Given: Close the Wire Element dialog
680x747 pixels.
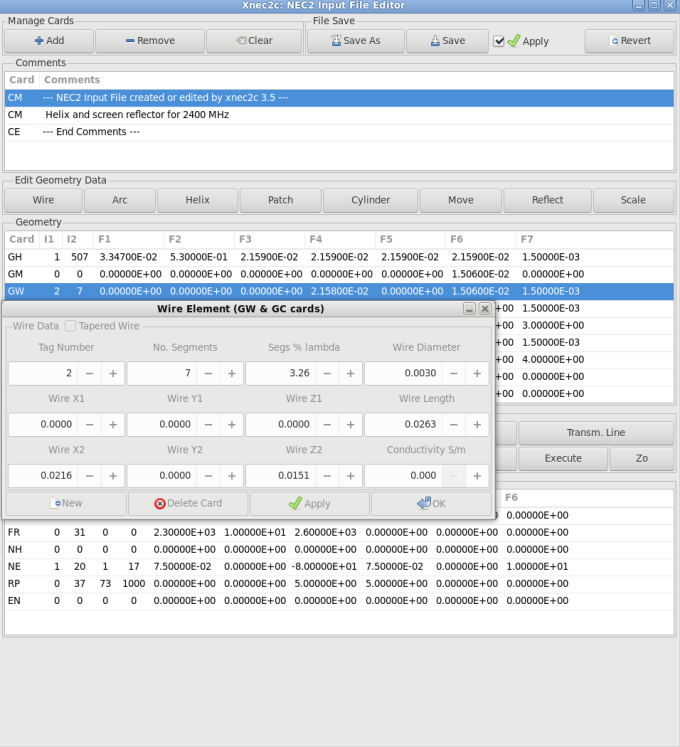Looking at the screenshot, I should [x=485, y=309].
